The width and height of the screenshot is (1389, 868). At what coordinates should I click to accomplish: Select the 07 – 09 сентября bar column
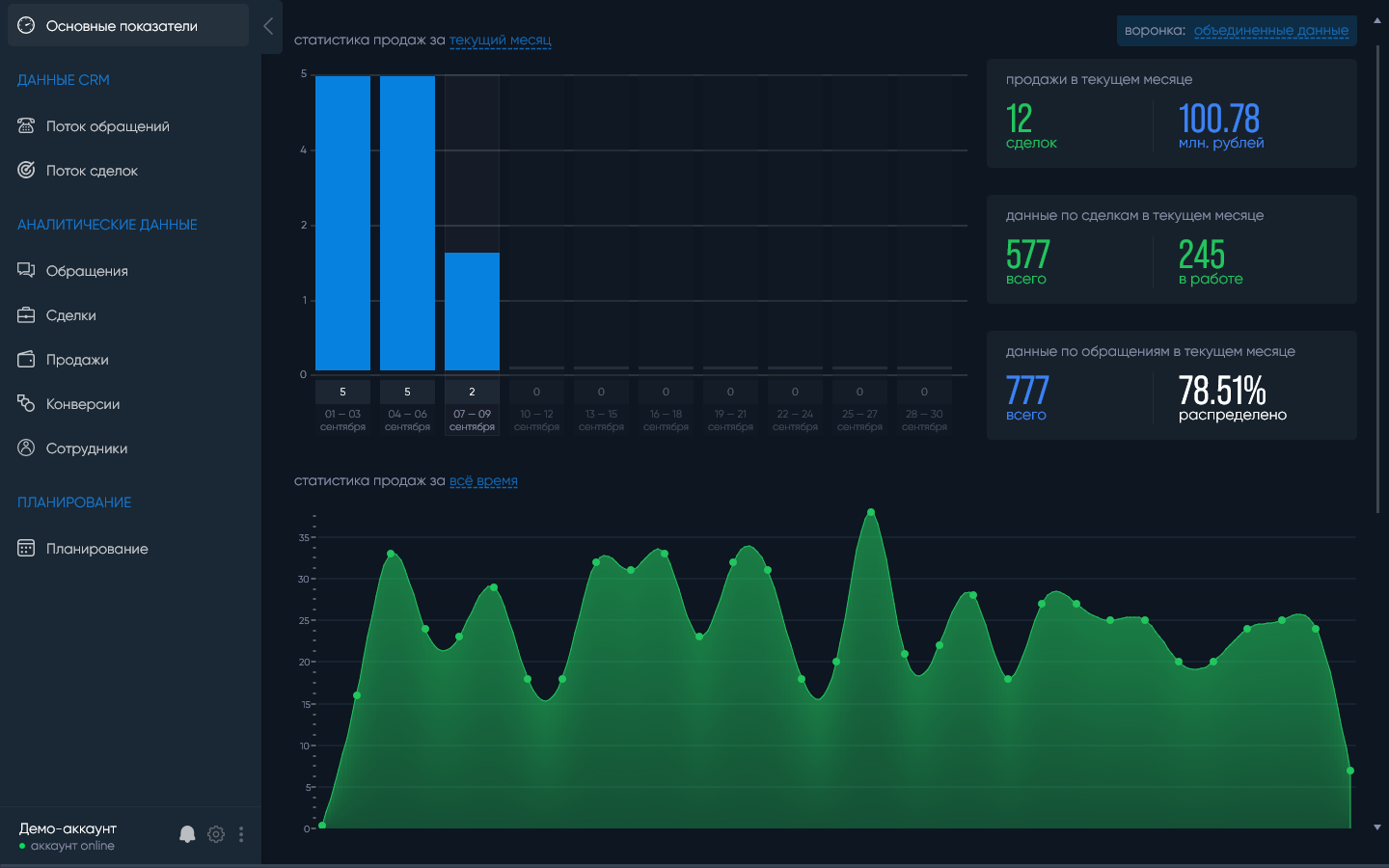click(x=472, y=256)
